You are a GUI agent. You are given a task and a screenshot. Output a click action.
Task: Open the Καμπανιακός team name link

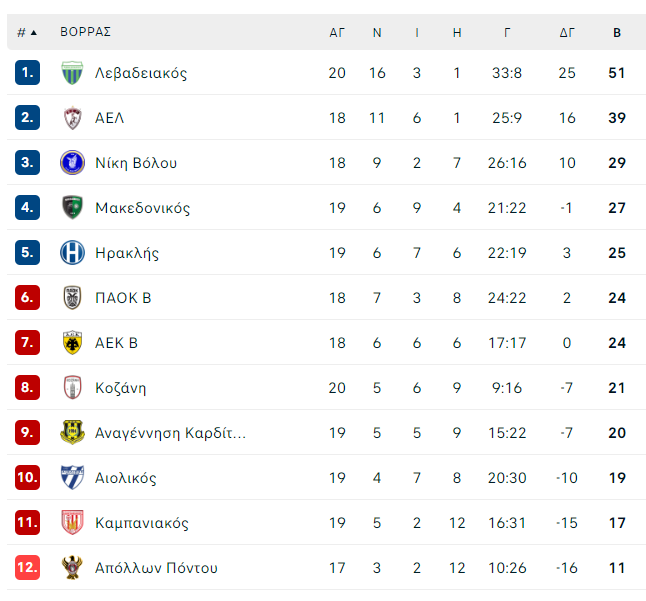point(142,523)
